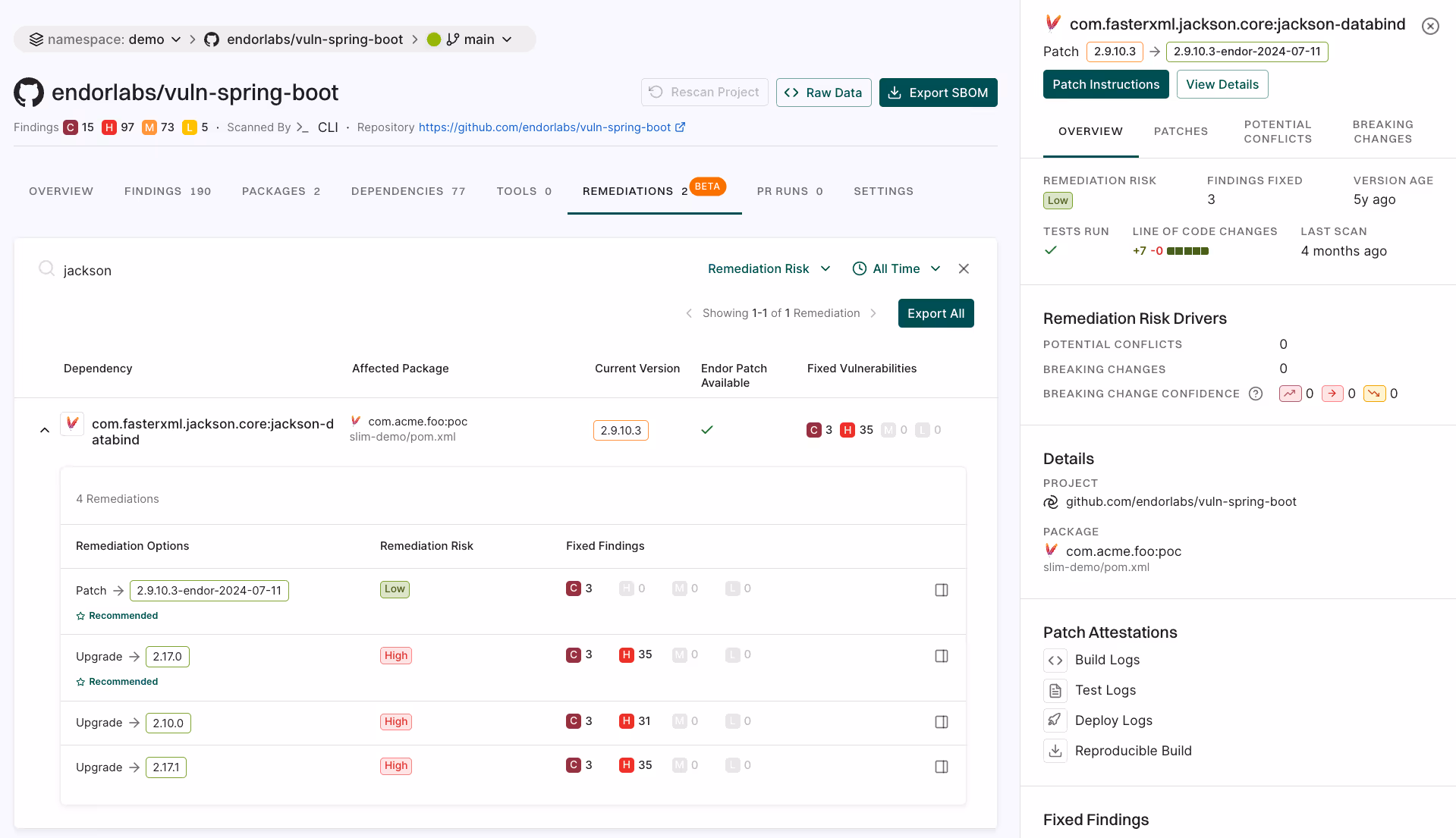The image size is (1456, 838).
Task: Click the line of code changes bar
Action: (x=1188, y=251)
